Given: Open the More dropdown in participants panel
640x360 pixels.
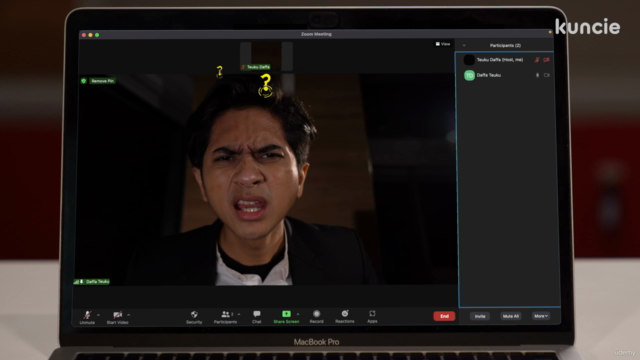Looking at the screenshot, I should pos(541,316).
